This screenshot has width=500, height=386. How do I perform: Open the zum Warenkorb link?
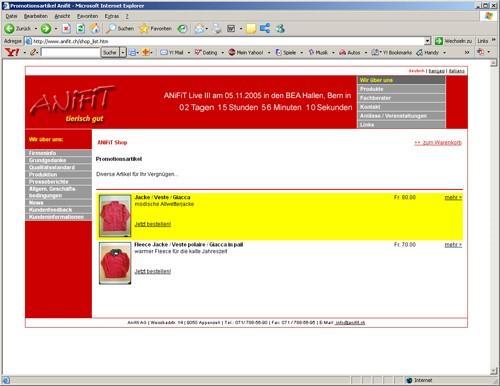[x=438, y=143]
